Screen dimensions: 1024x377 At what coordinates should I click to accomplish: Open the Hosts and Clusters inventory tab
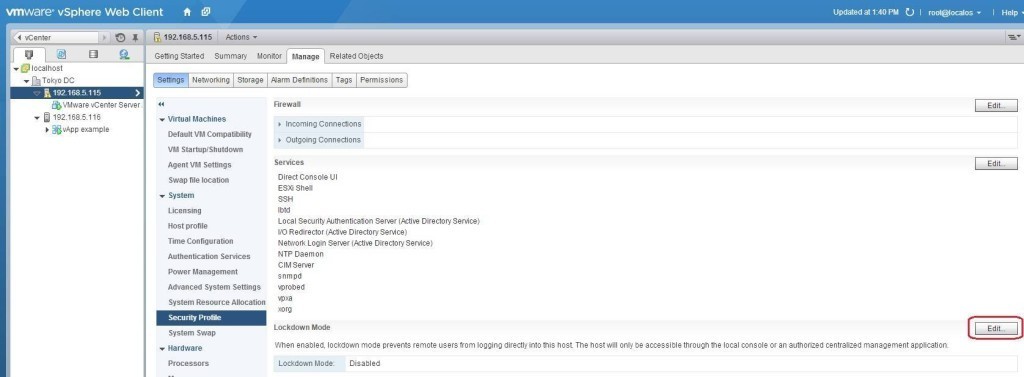(29, 55)
